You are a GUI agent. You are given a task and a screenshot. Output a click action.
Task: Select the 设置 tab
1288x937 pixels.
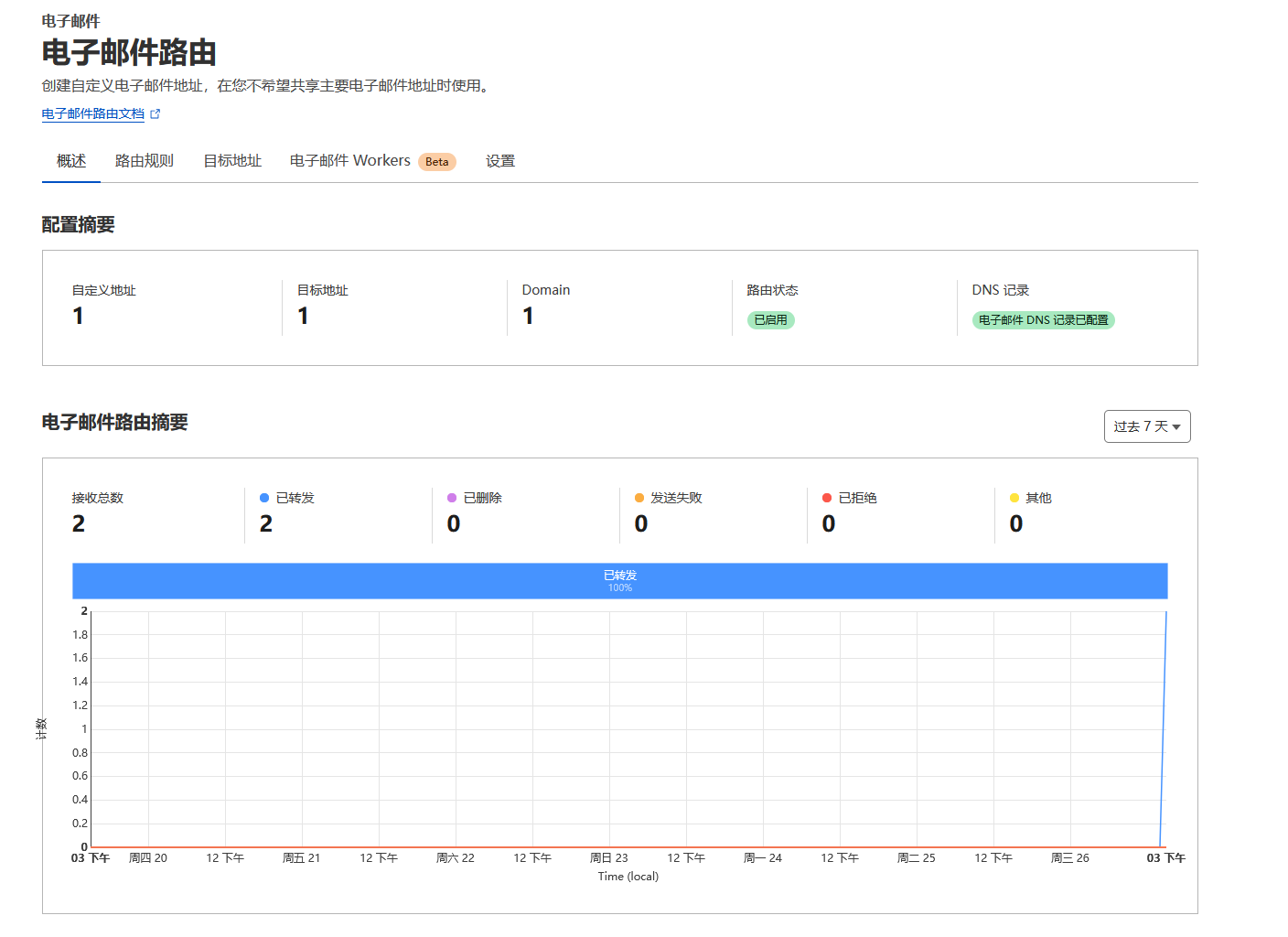[500, 161]
